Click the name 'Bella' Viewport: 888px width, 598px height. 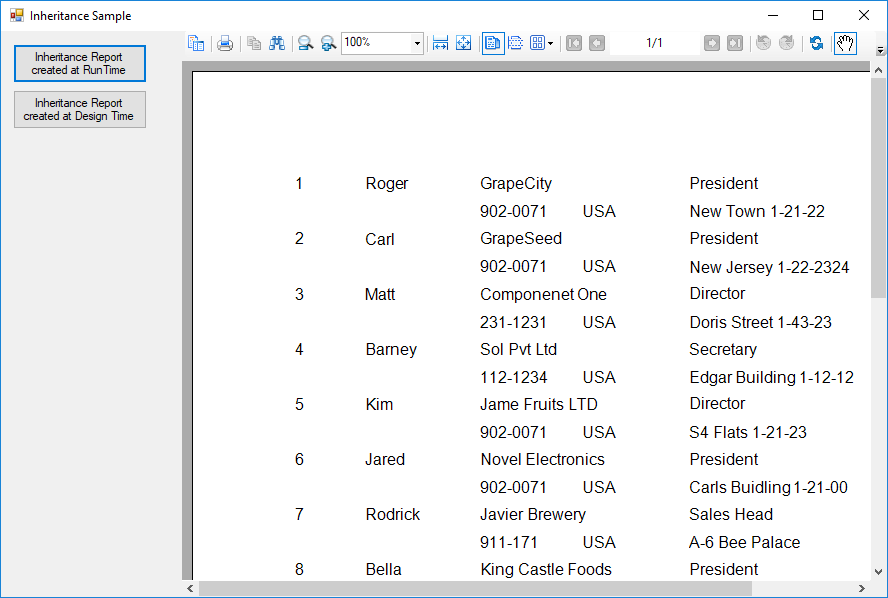pyautogui.click(x=383, y=569)
